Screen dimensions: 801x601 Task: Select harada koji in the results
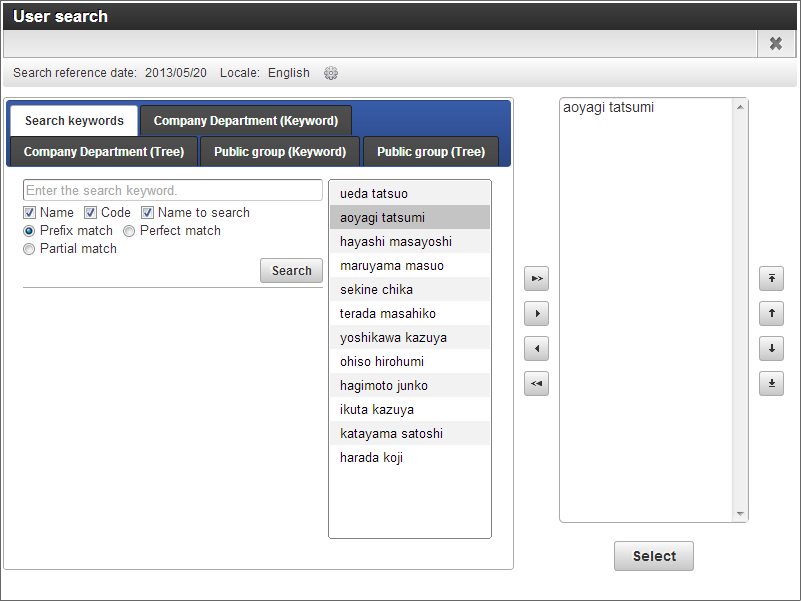coord(410,457)
